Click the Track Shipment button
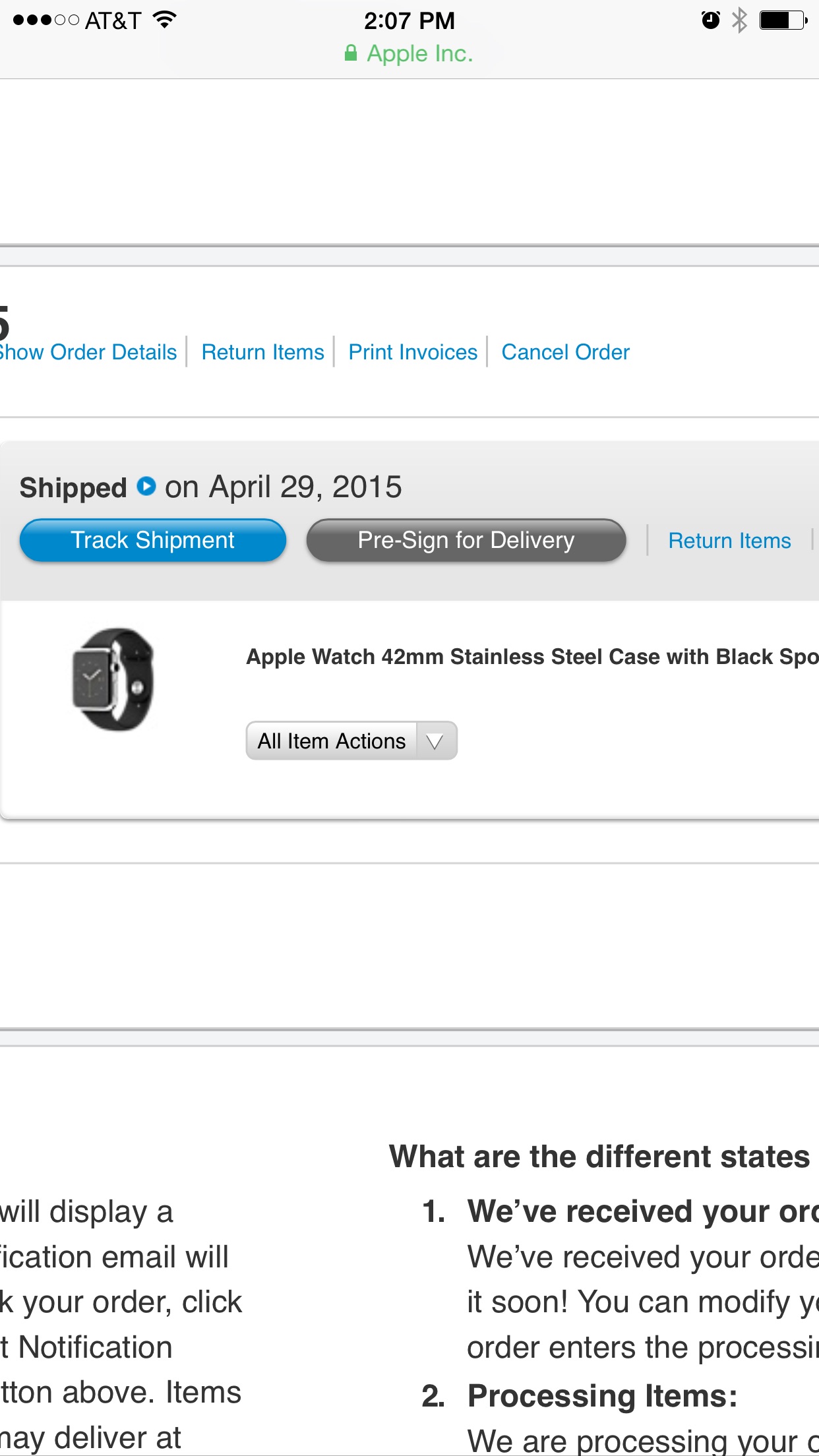The width and height of the screenshot is (819, 1456). coord(153,540)
